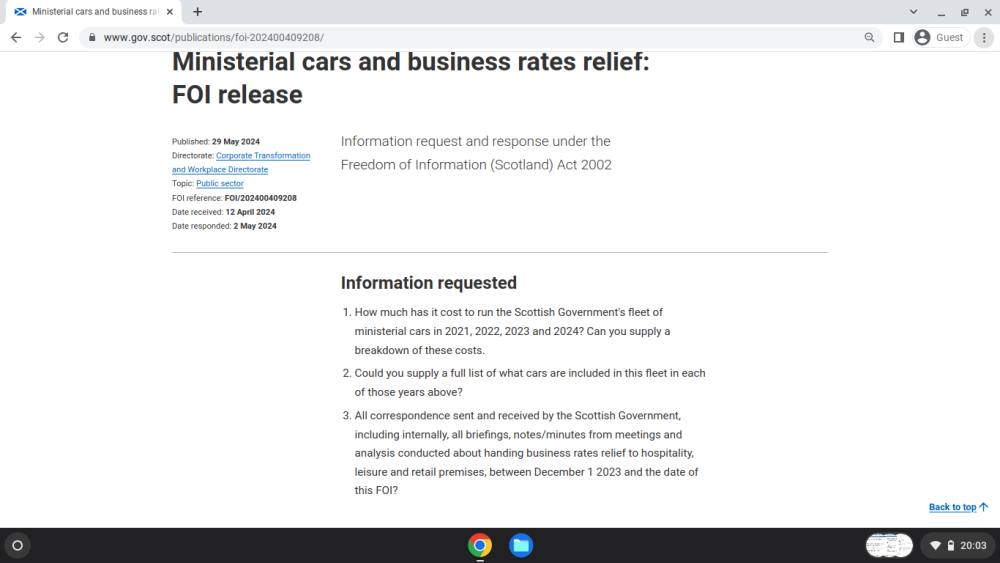This screenshot has width=1000, height=563.
Task: Click the Information requested heading
Action: 429,282
